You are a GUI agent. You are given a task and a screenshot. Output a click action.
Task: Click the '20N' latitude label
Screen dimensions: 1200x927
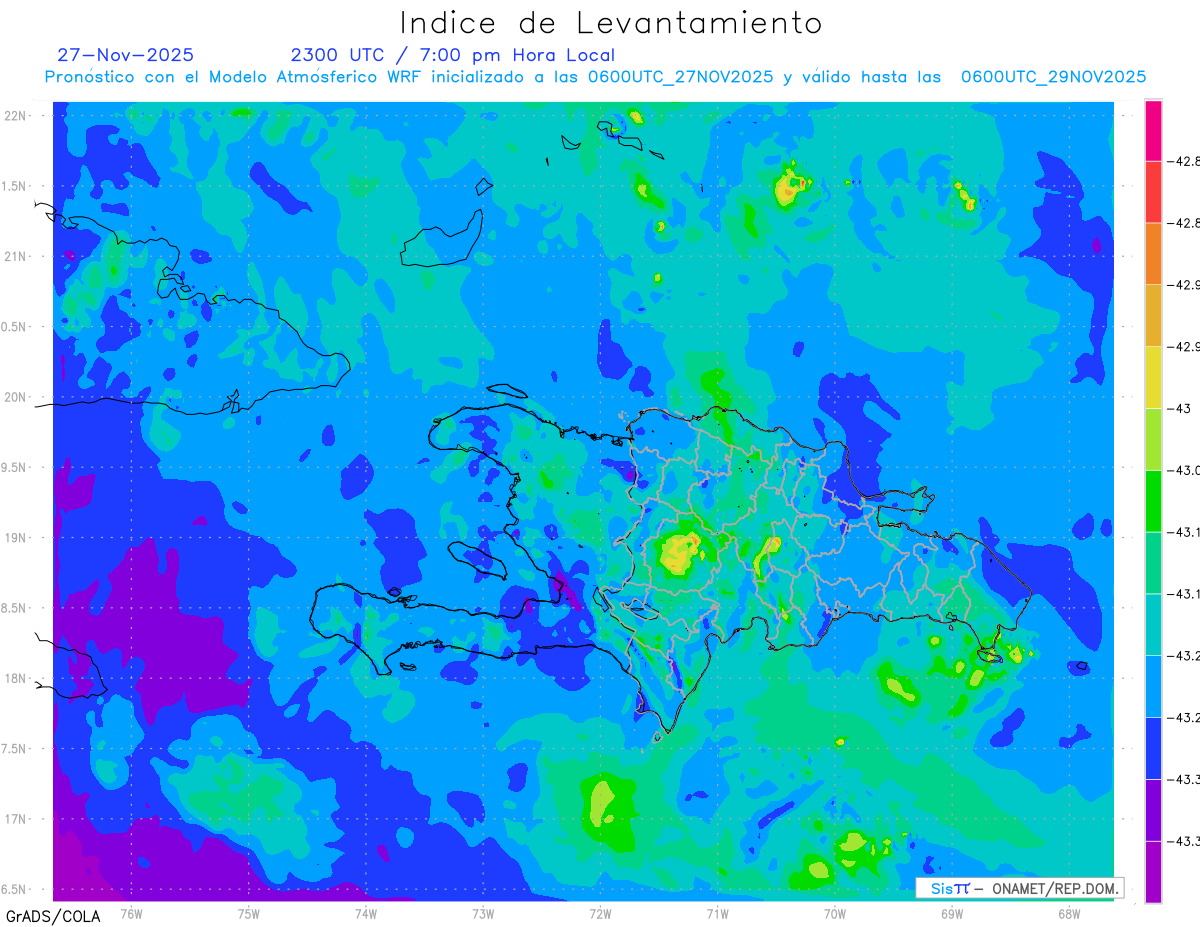click(17, 397)
